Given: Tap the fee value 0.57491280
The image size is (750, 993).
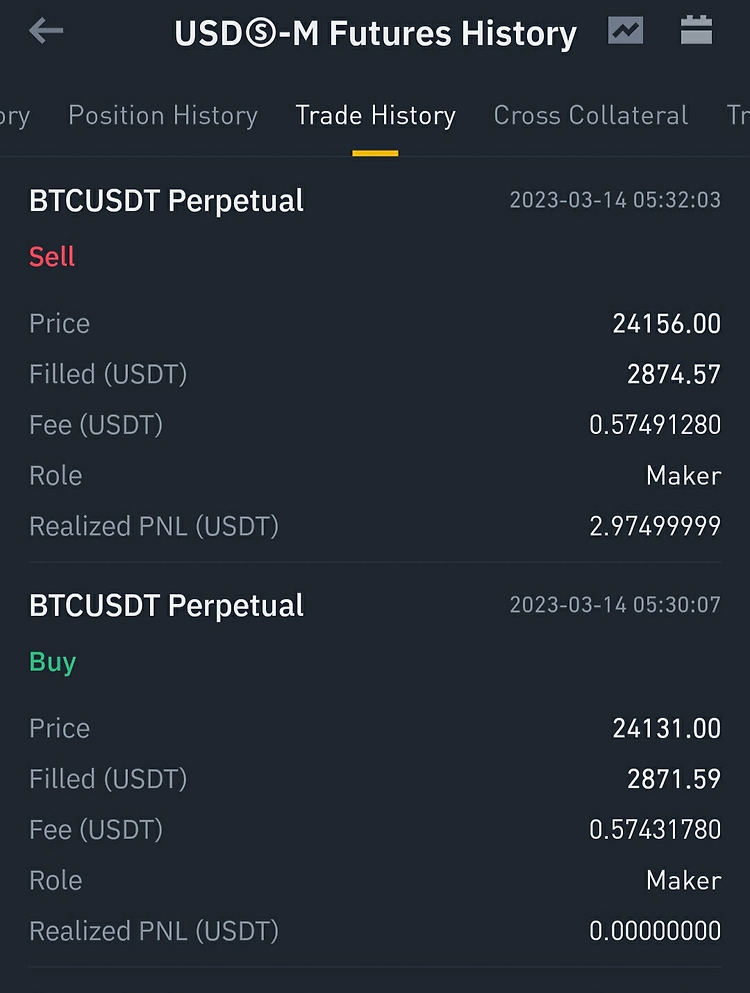Looking at the screenshot, I should click(655, 424).
